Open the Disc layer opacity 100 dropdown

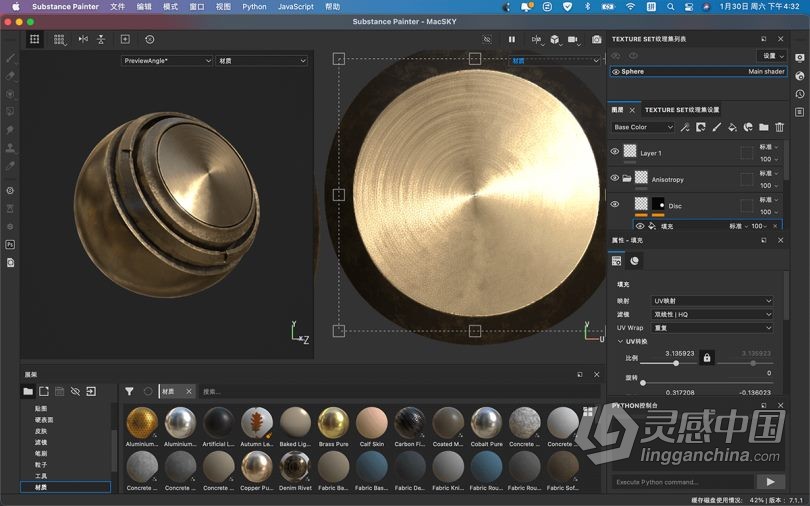(x=769, y=212)
